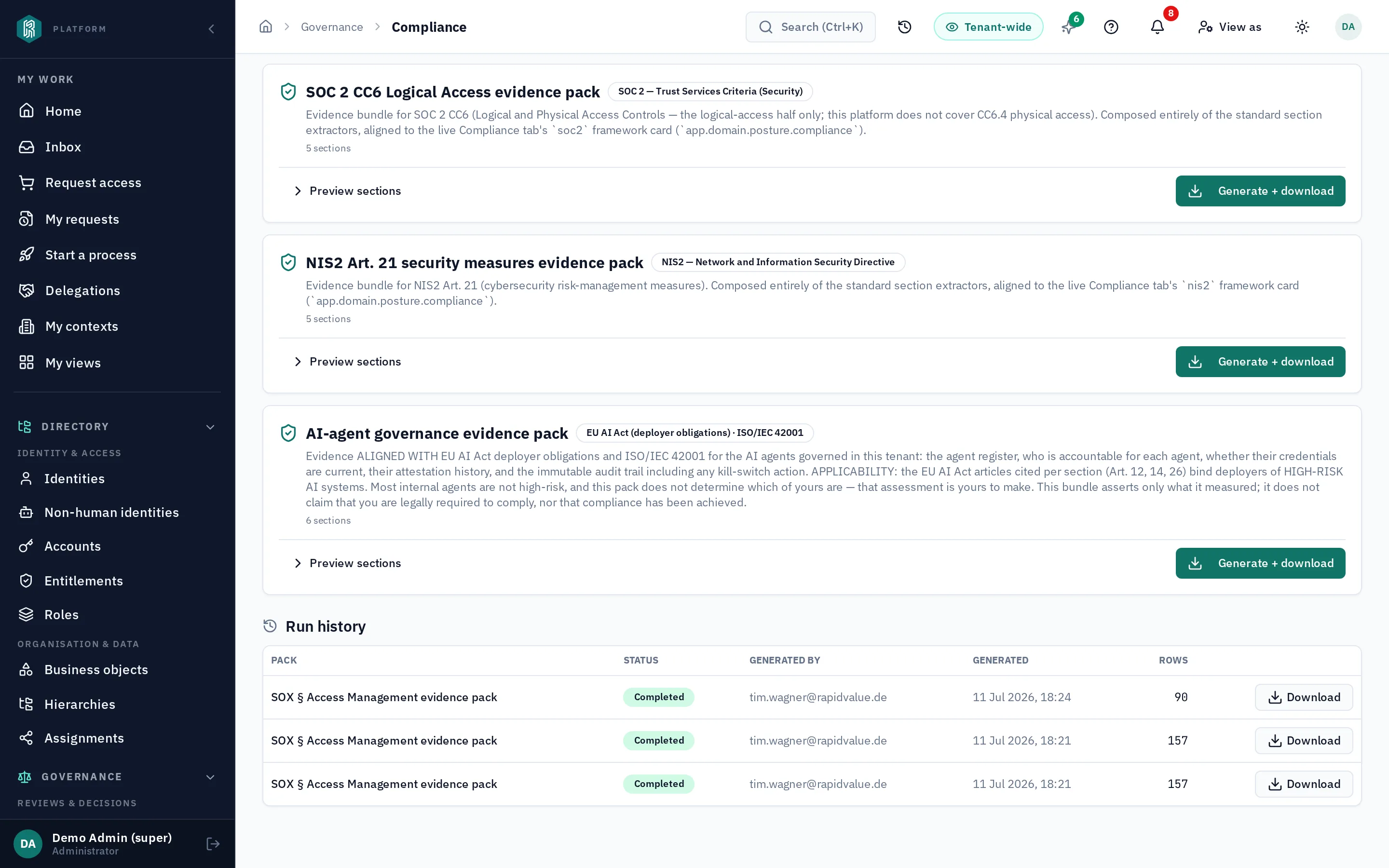Click the SOC 2 Trust Services Criteria tag
Image resolution: width=1389 pixels, height=868 pixels.
point(710,91)
